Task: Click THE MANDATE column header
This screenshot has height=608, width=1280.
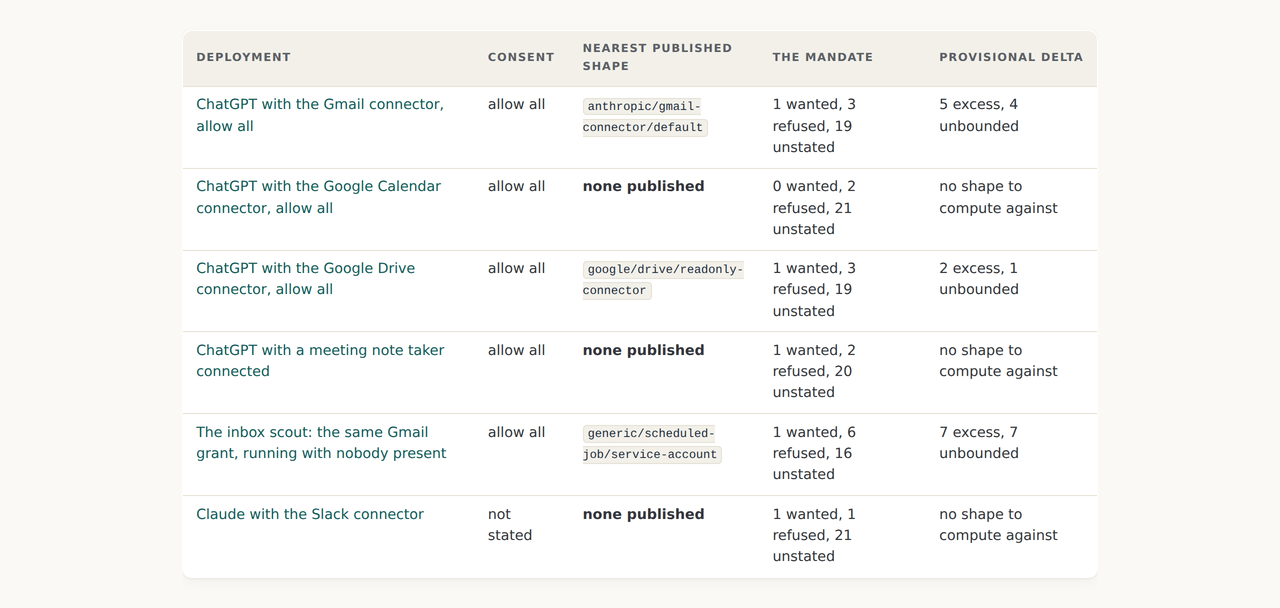Action: [x=823, y=57]
